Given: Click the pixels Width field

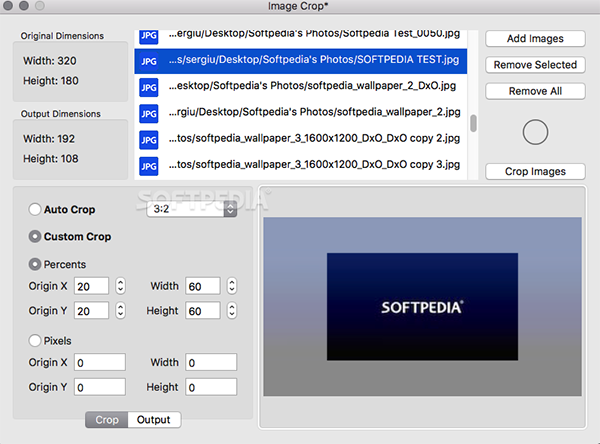Looking at the screenshot, I should click(211, 362).
